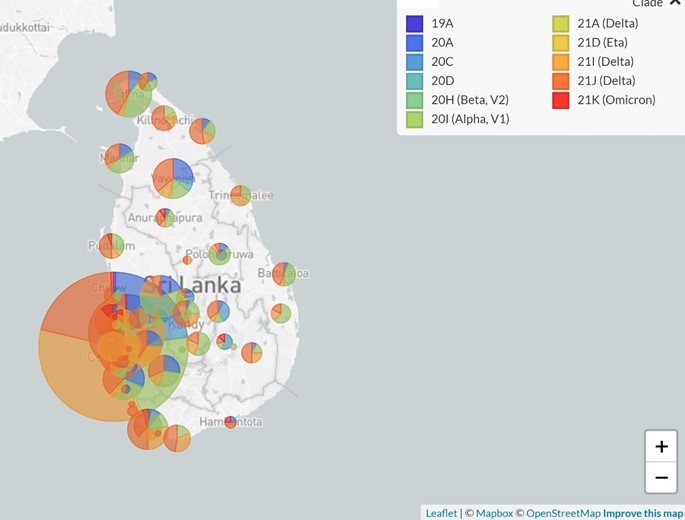Open the Mapbox attribution link

pyautogui.click(x=494, y=513)
